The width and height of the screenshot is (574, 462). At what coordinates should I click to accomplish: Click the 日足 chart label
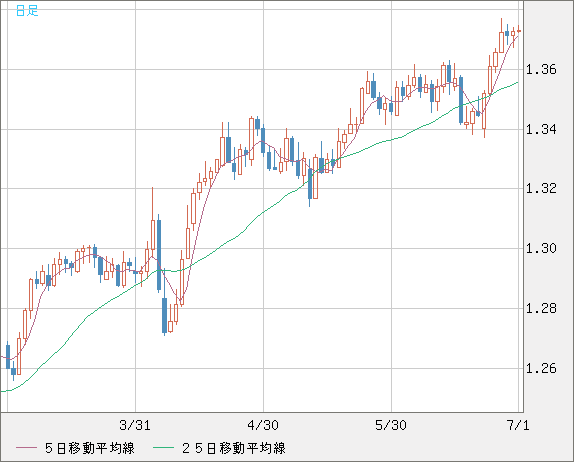[x=27, y=11]
